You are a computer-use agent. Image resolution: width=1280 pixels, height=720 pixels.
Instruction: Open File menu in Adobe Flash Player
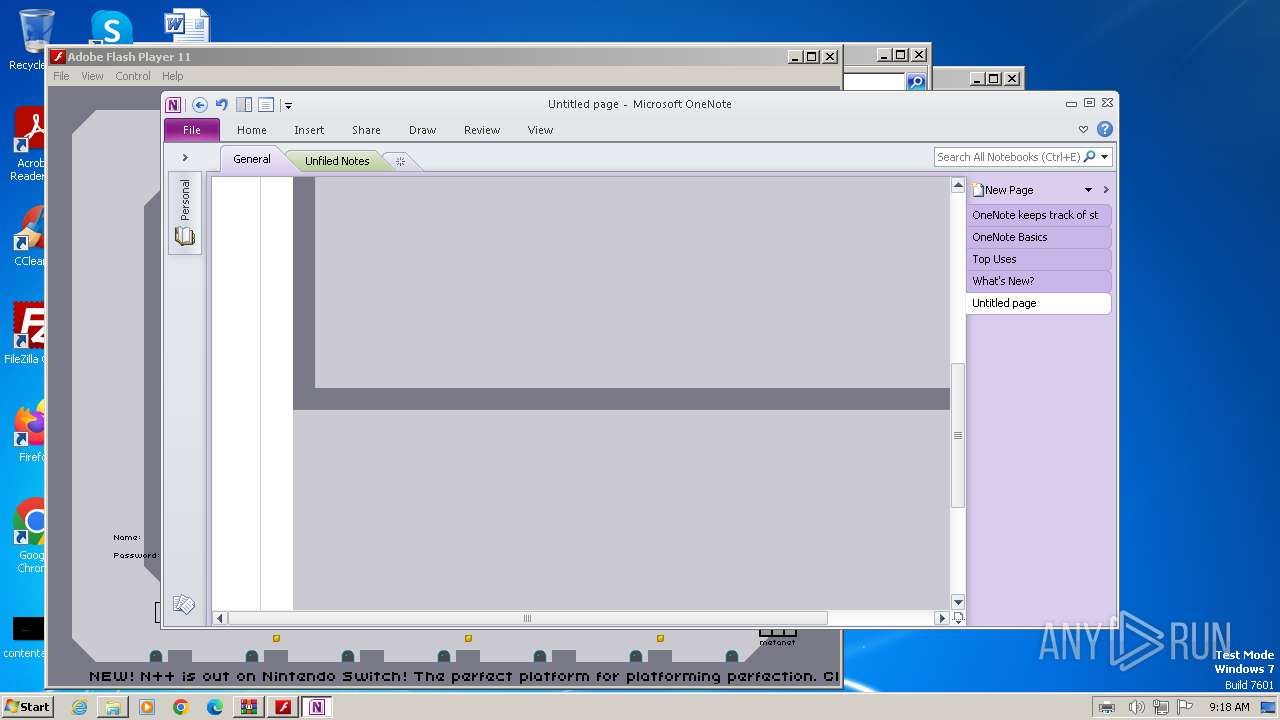[61, 76]
